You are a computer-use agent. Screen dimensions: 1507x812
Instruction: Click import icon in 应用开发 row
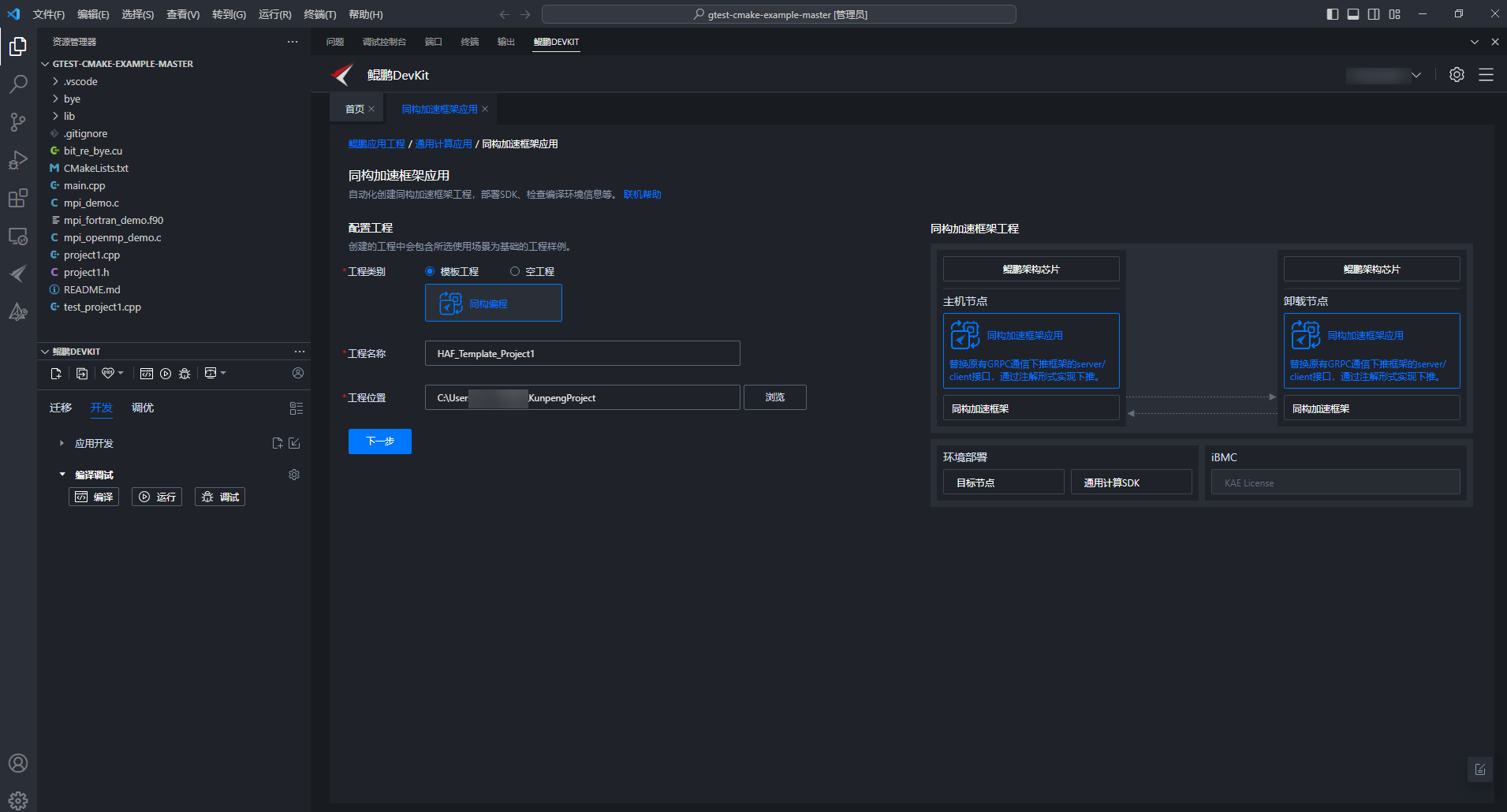[x=294, y=443]
